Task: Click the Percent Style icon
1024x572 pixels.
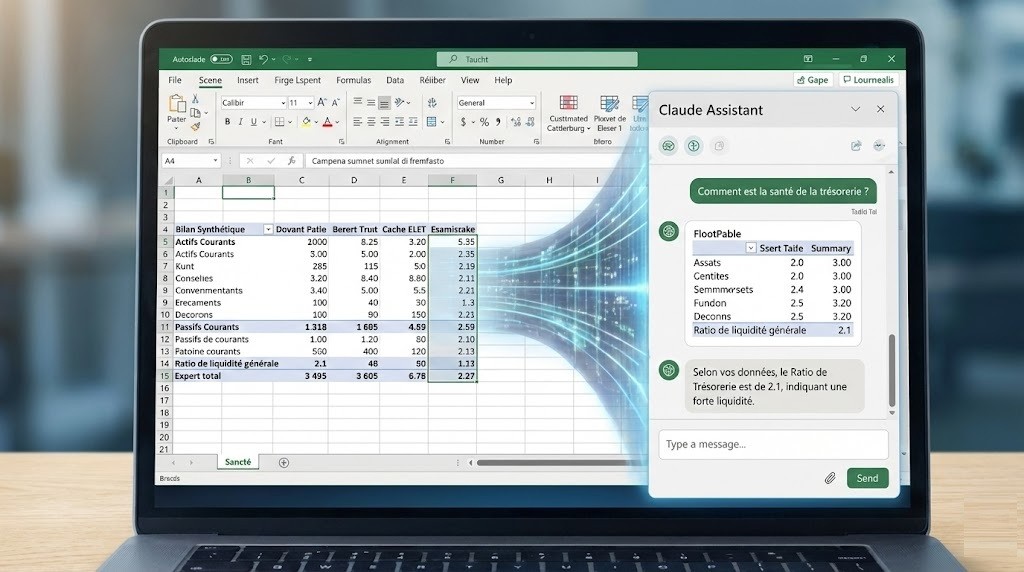Action: 484,121
